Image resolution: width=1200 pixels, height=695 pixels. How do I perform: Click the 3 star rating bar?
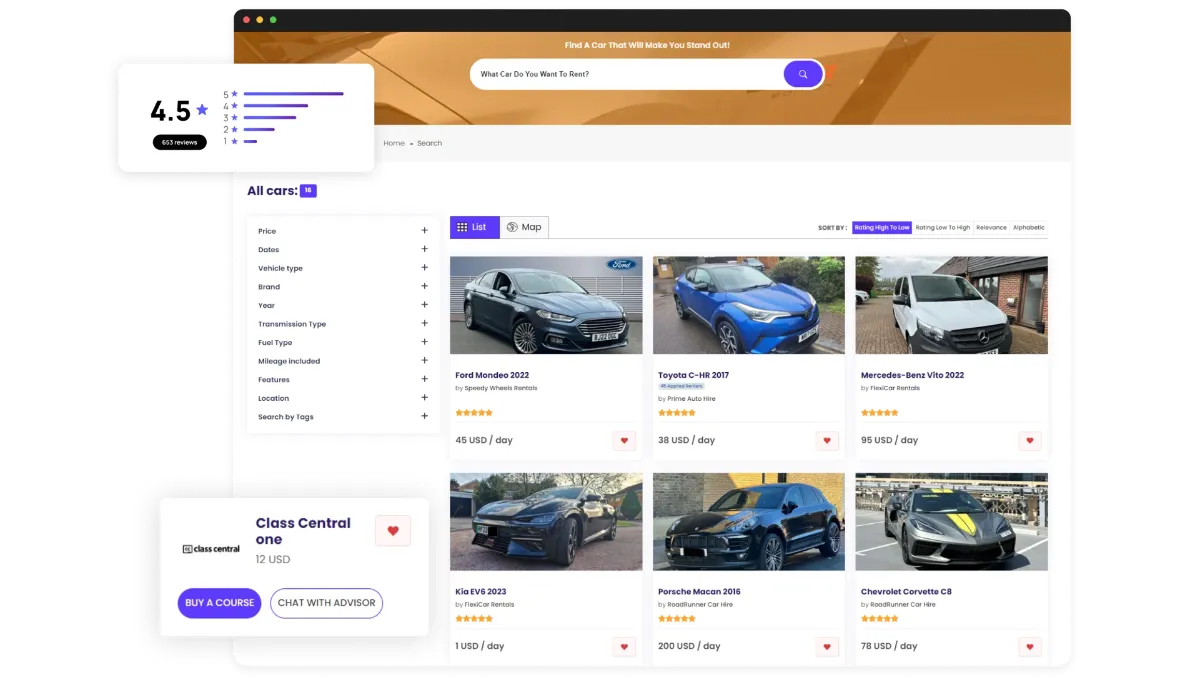(270, 117)
